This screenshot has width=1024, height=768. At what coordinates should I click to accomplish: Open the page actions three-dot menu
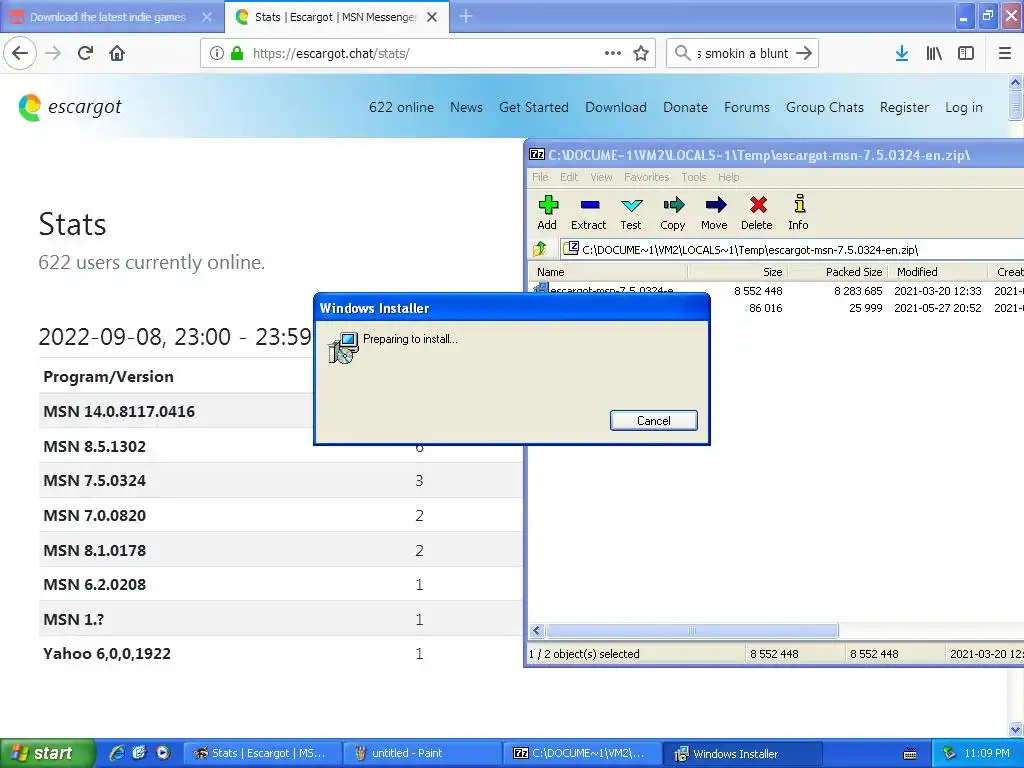click(613, 53)
